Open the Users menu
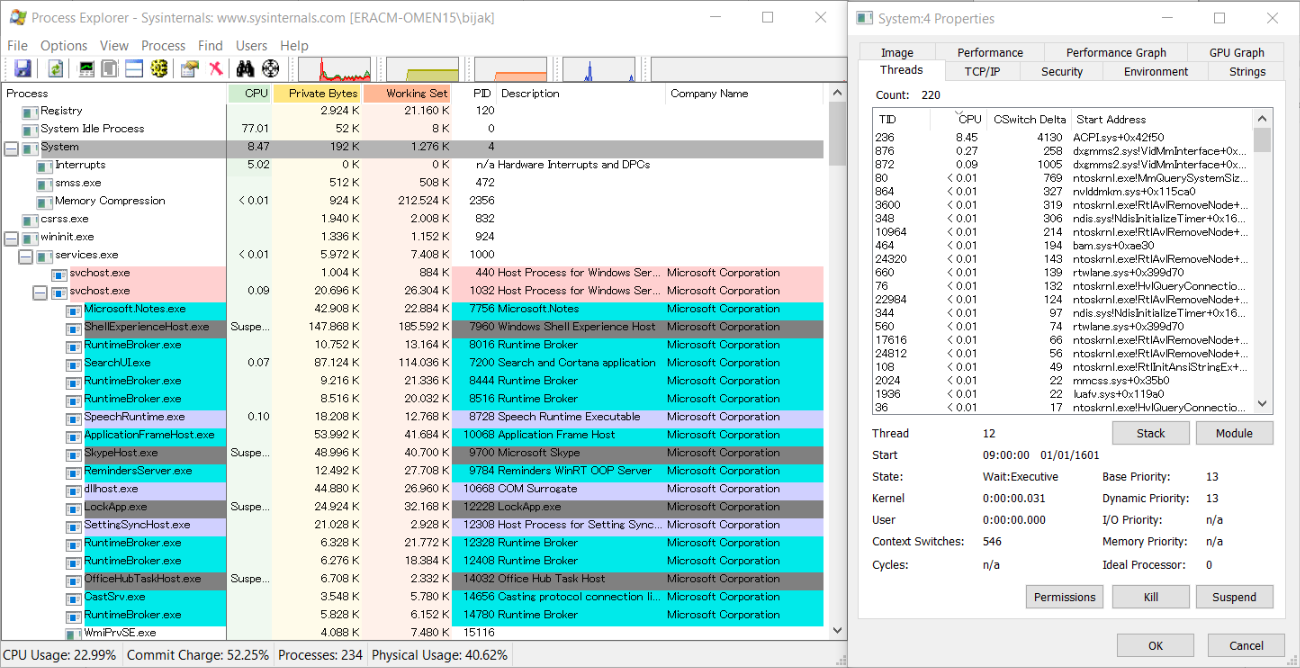 (251, 45)
